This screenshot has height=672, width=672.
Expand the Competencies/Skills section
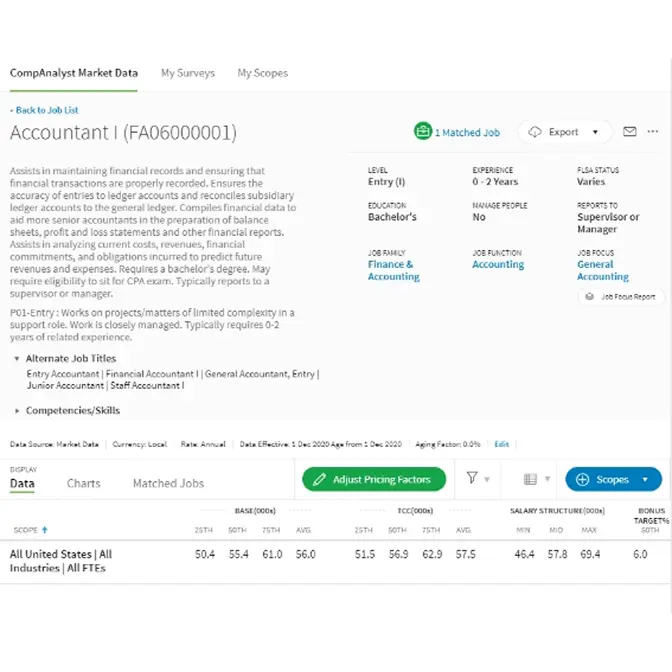point(17,411)
